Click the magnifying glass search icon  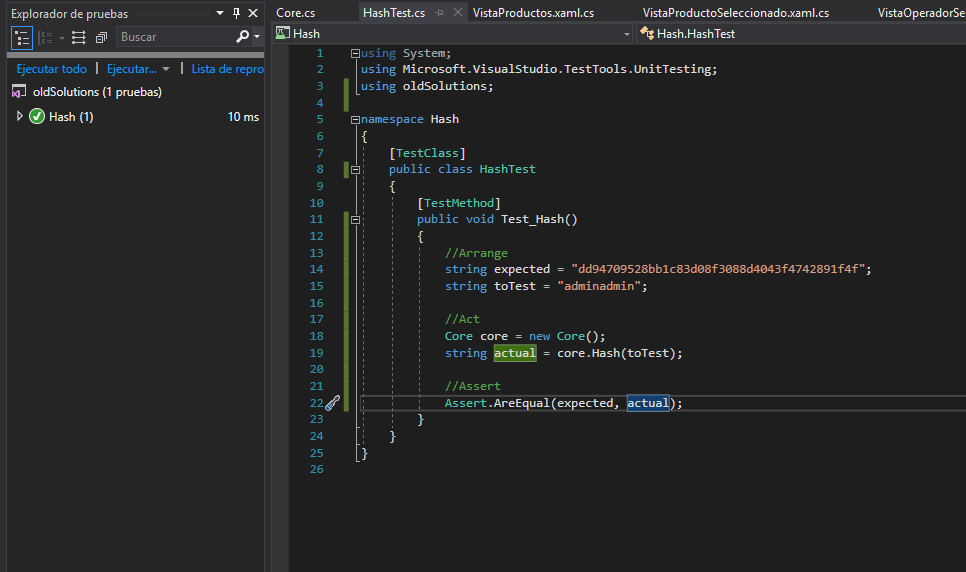pos(243,37)
